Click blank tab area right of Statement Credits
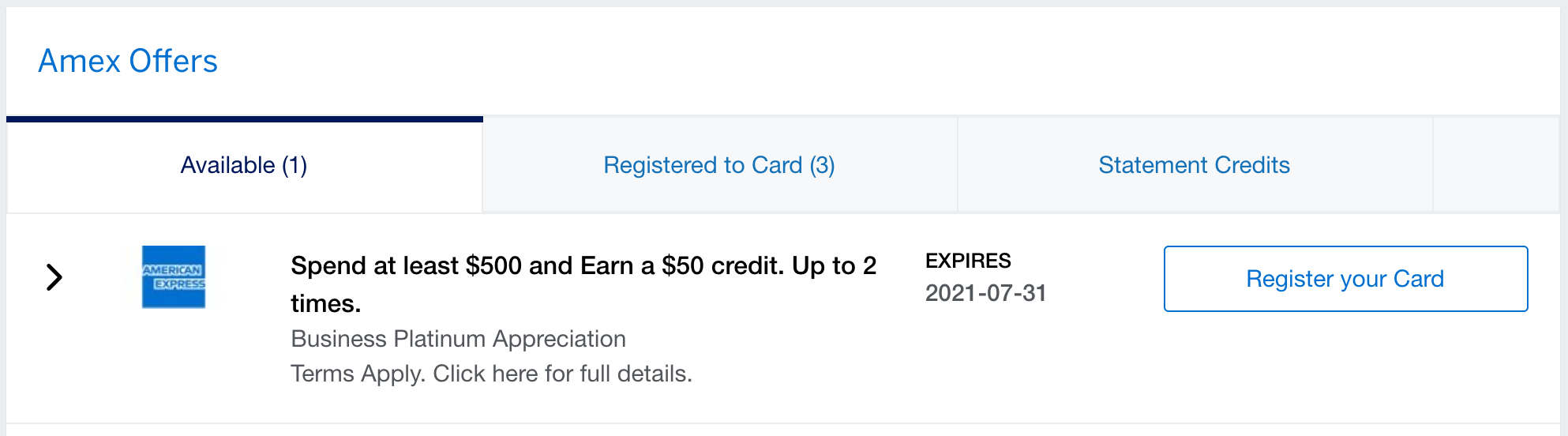 [x=1495, y=165]
